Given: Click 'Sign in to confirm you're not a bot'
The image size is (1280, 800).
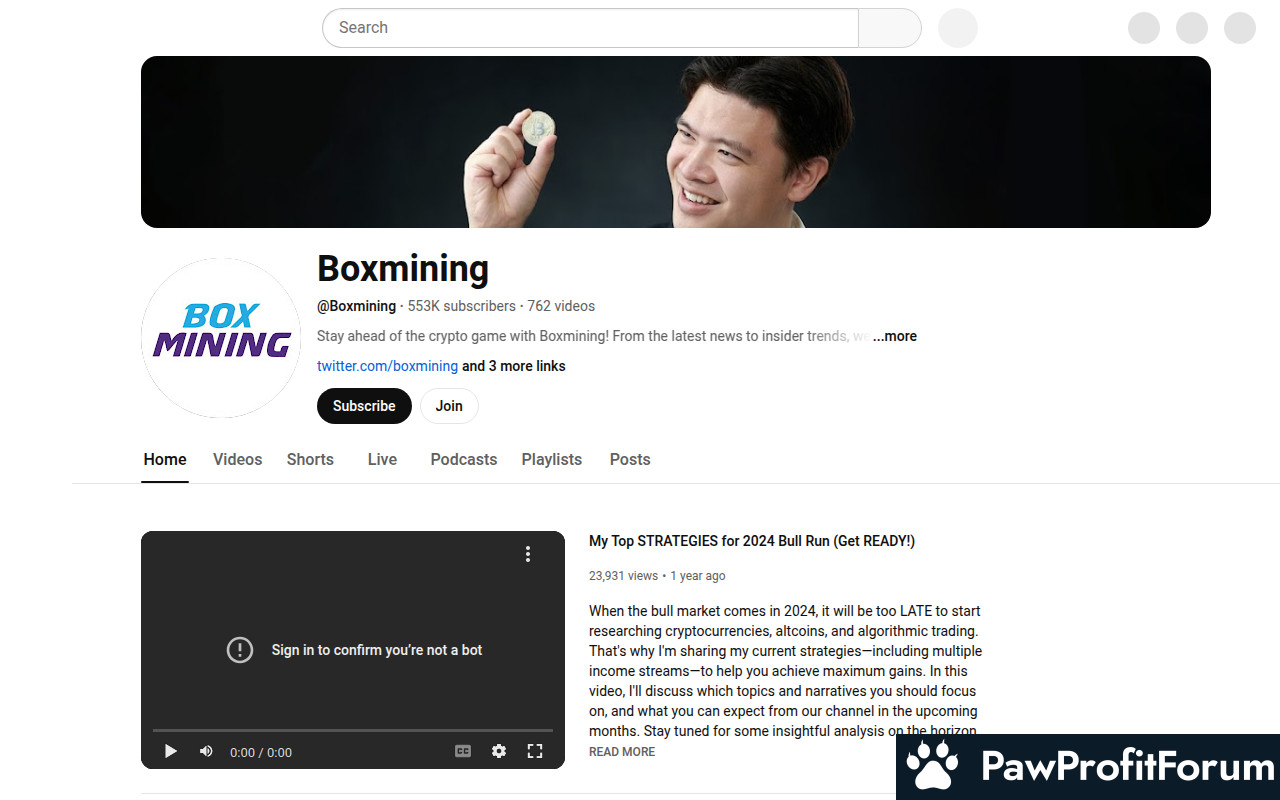Looking at the screenshot, I should [377, 650].
